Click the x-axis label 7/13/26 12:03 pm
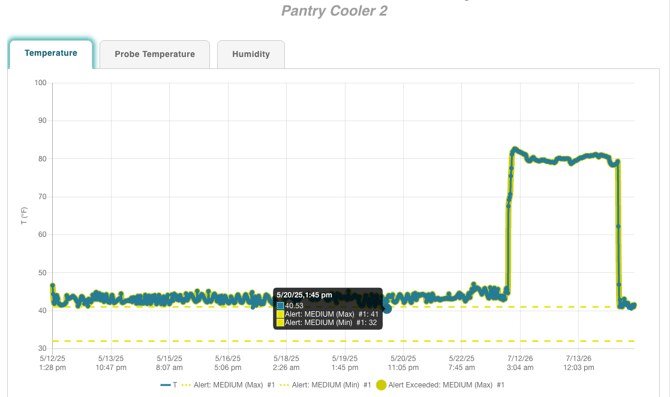 579,363
